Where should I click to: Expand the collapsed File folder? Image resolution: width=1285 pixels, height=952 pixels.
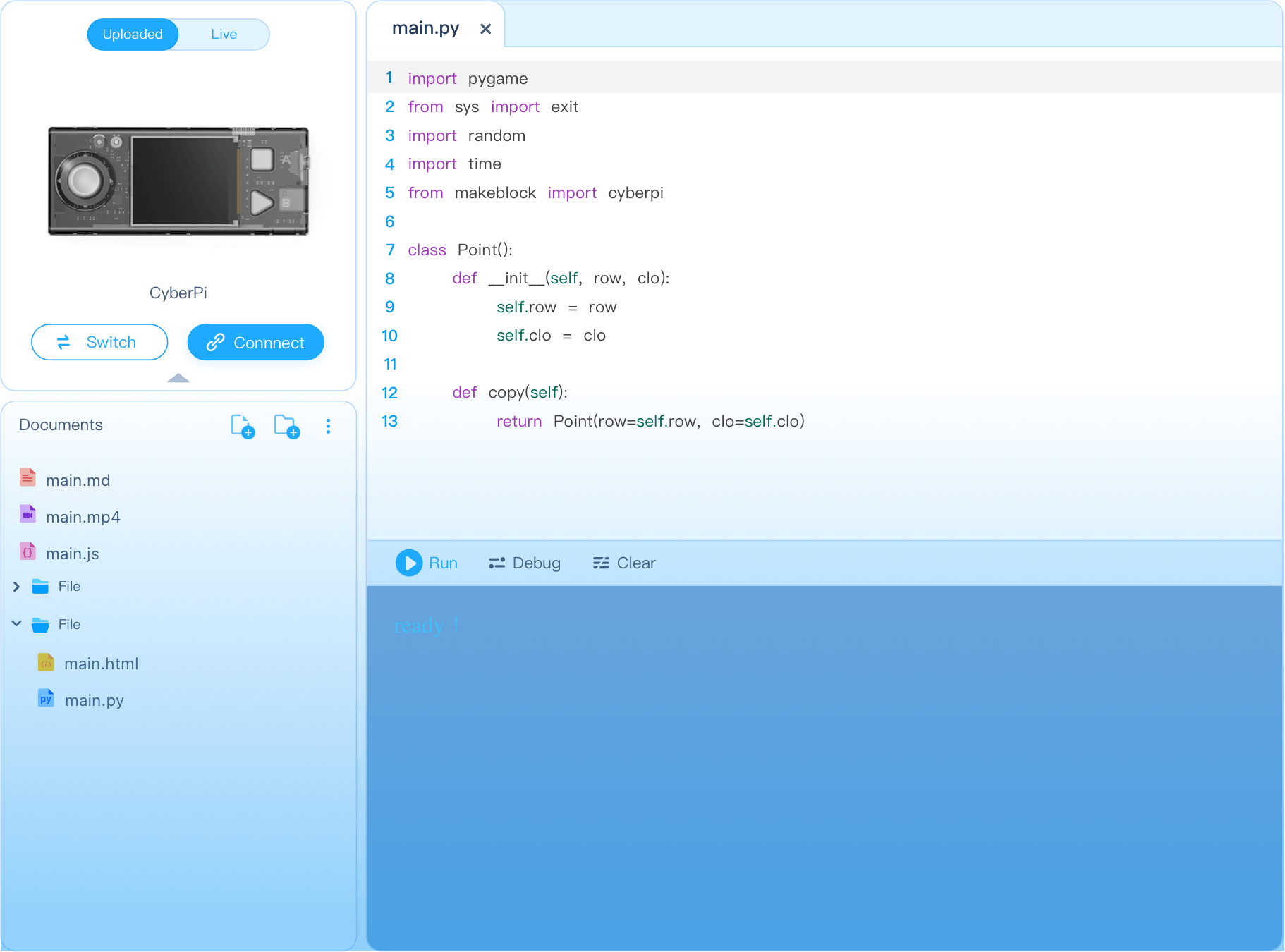pos(16,587)
